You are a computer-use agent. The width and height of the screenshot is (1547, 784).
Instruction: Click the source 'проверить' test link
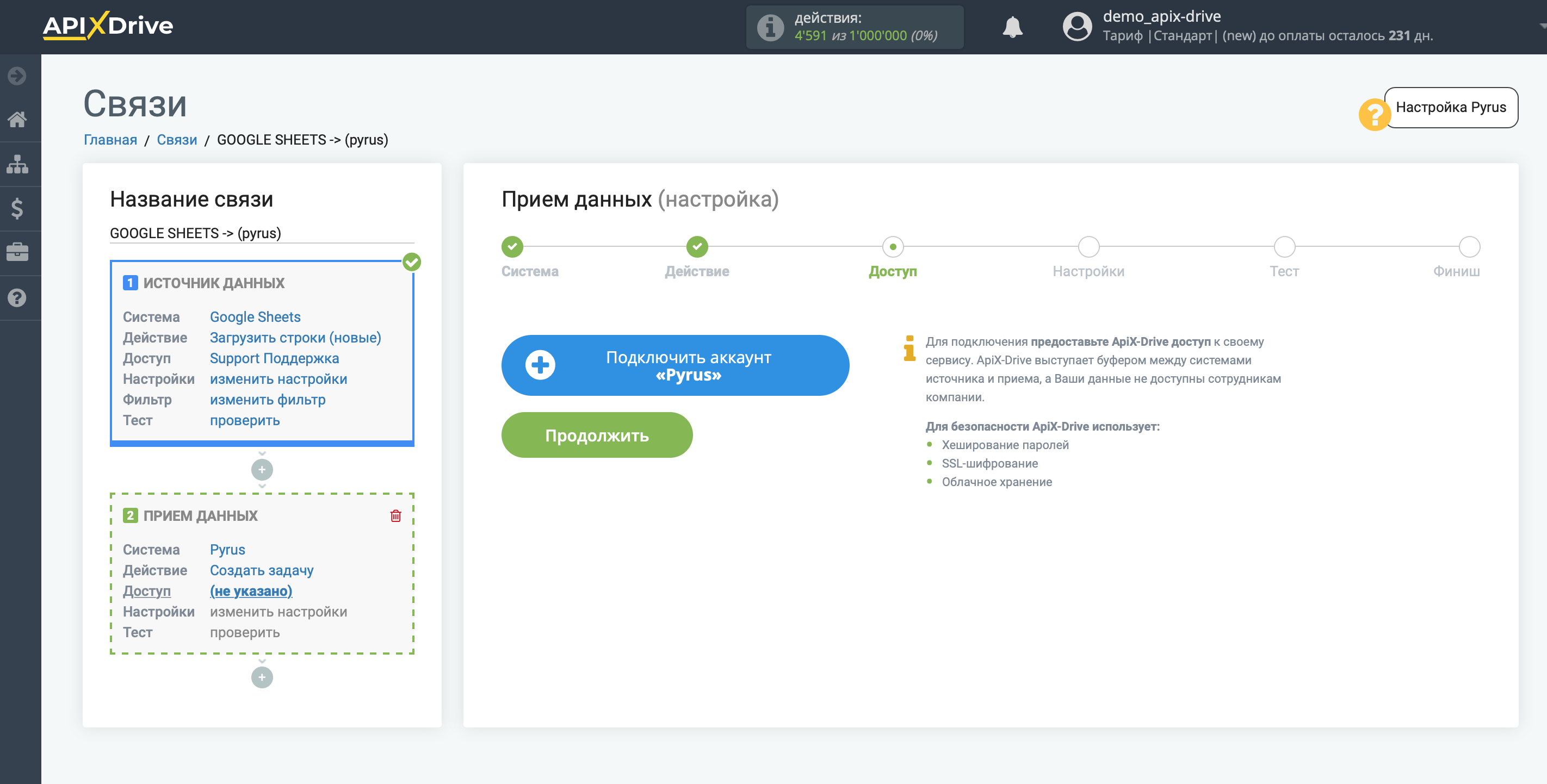244,420
